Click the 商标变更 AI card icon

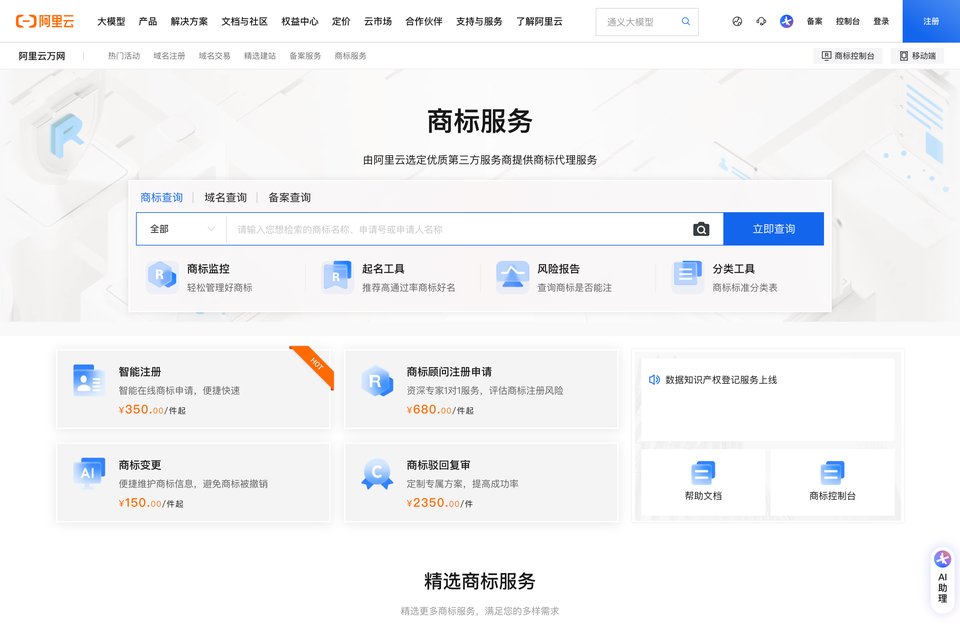tap(89, 473)
